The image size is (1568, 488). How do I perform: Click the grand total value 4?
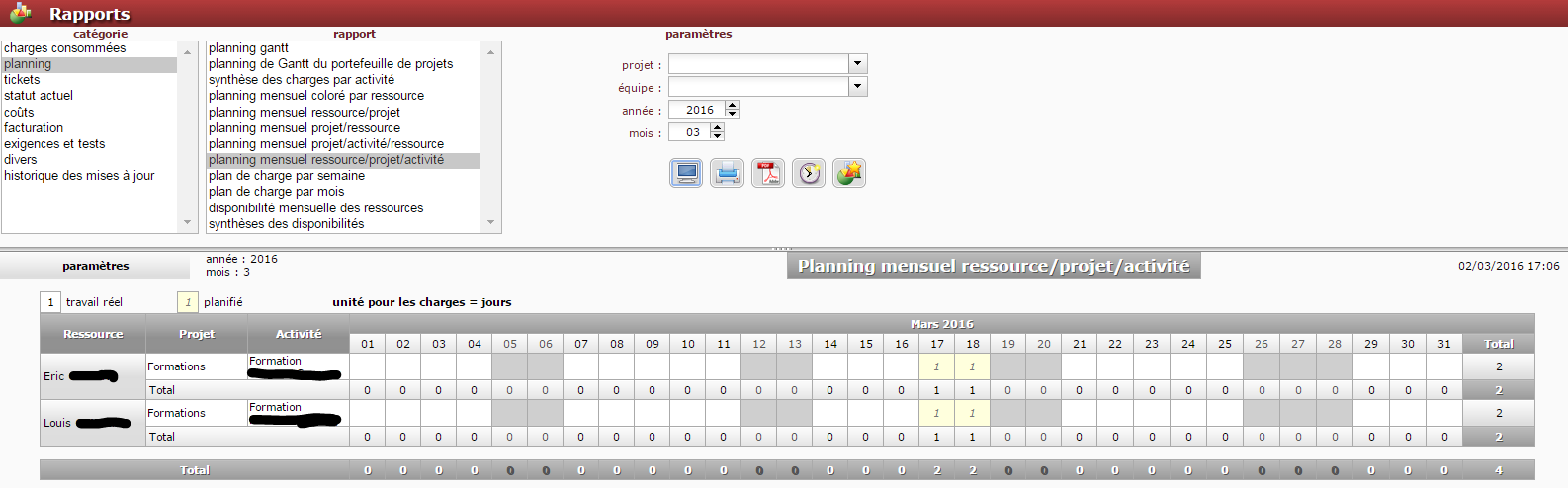(x=1499, y=470)
